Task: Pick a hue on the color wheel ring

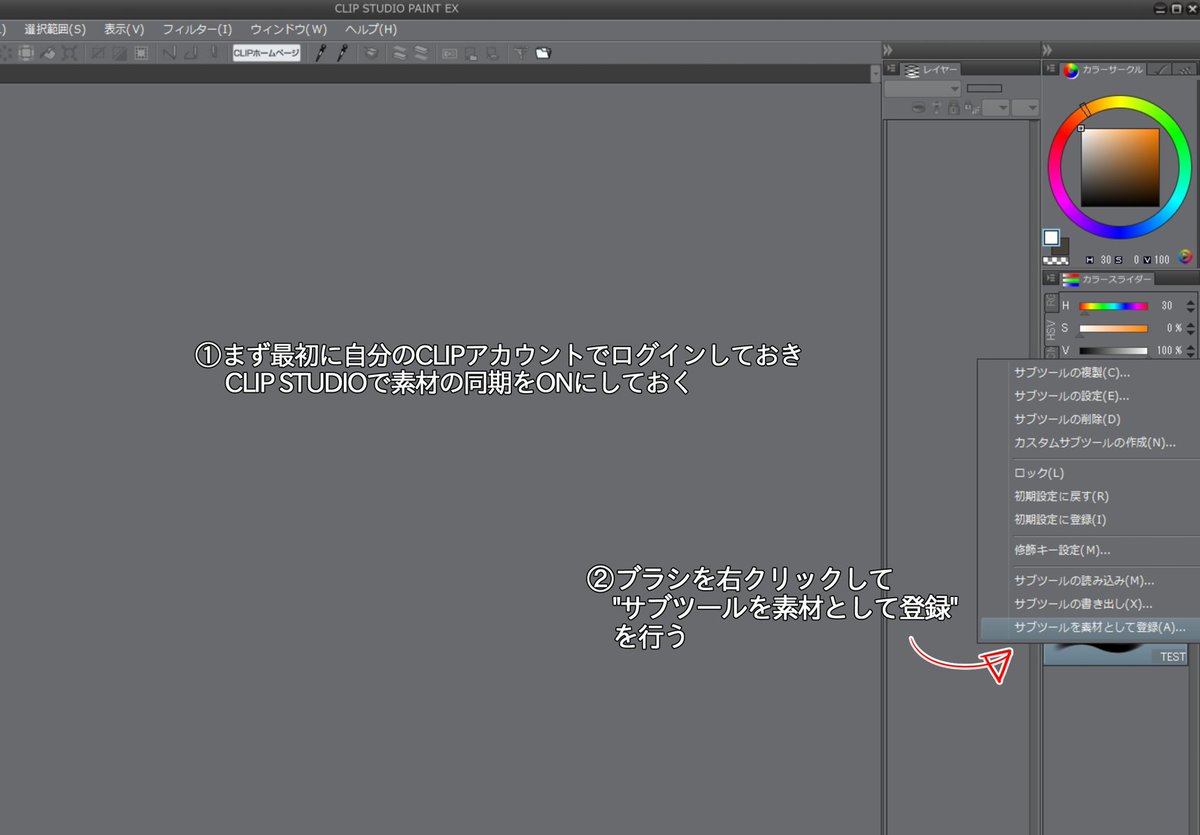Action: 1119,102
